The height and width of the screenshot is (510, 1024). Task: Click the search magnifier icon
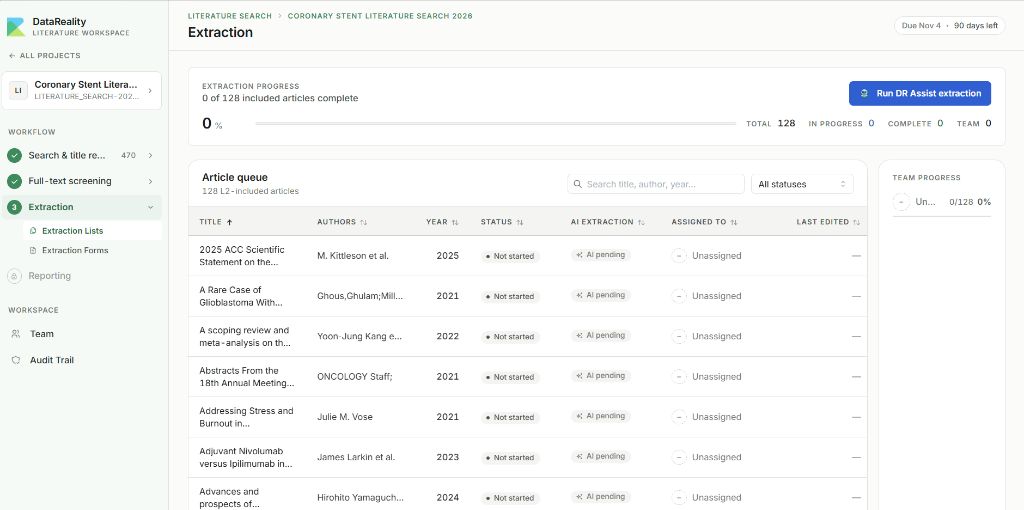tap(577, 184)
